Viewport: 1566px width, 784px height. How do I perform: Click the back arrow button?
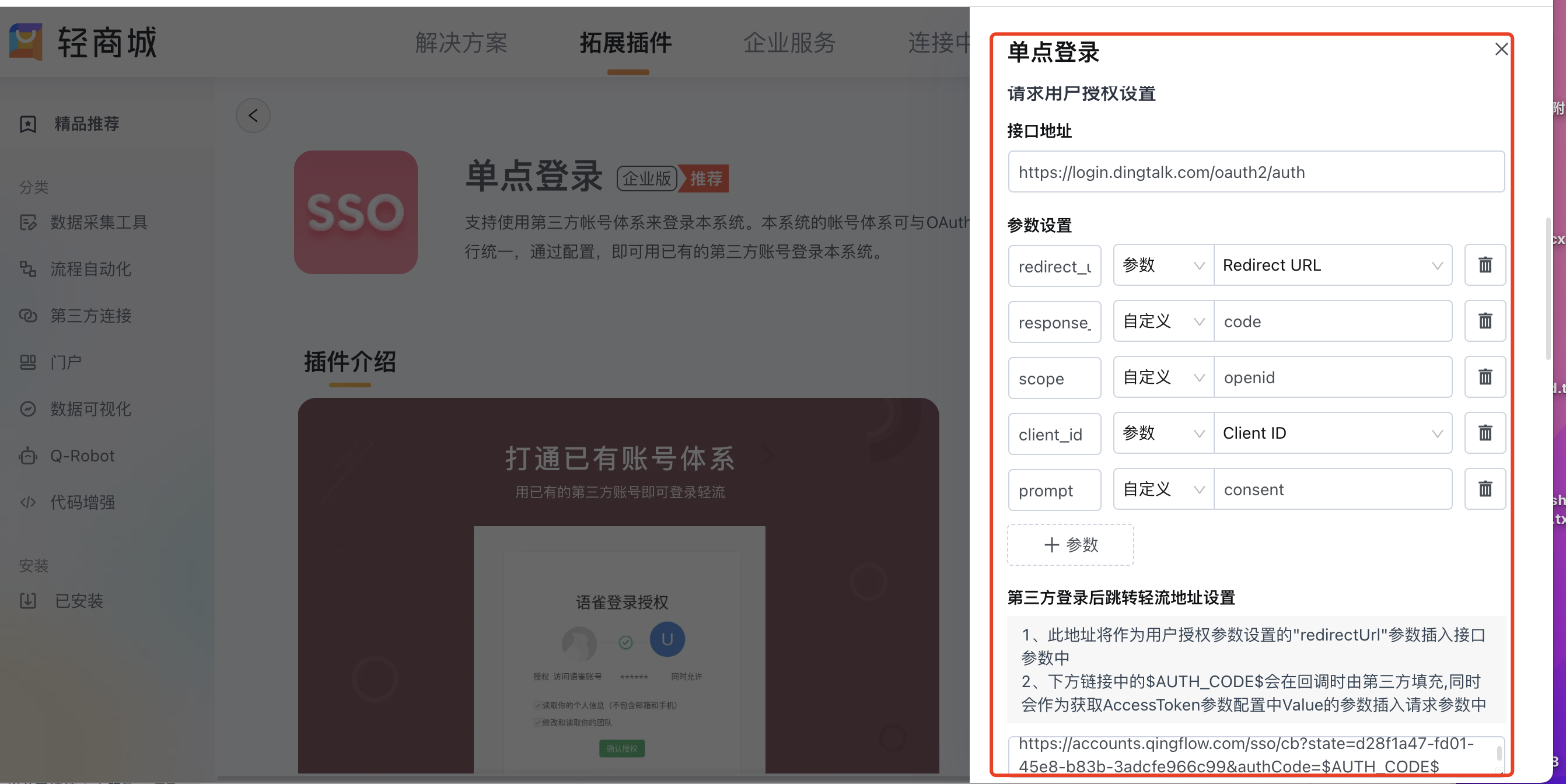click(253, 116)
